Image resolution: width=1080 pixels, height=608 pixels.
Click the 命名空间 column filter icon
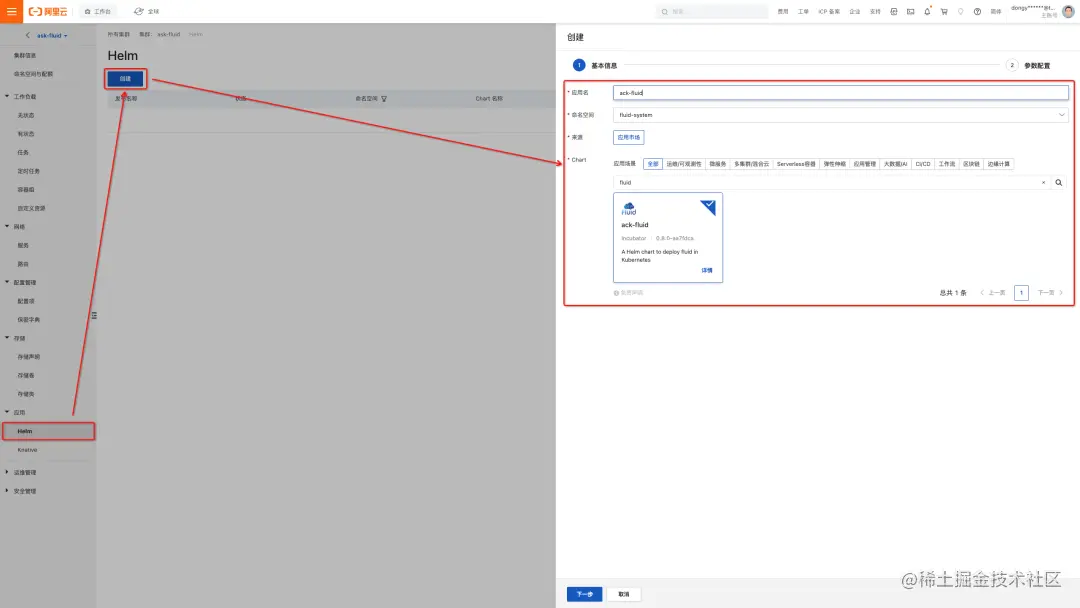click(x=384, y=98)
